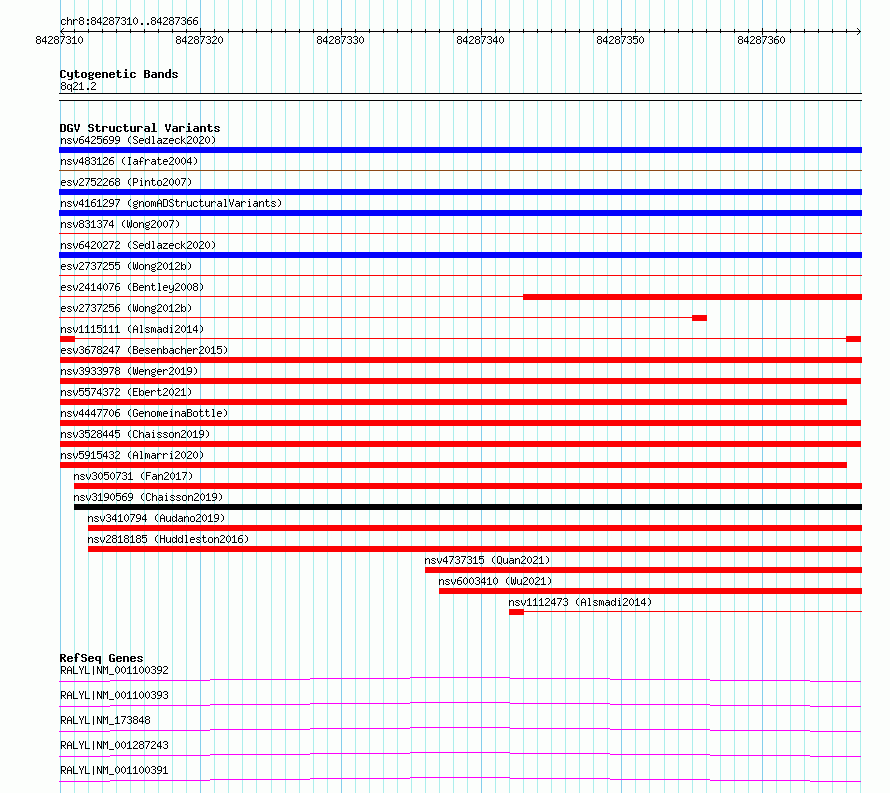Image resolution: width=890 pixels, height=793 pixels.
Task: Select nsv5574372 (Ebert2021) label
Action: [126, 392]
